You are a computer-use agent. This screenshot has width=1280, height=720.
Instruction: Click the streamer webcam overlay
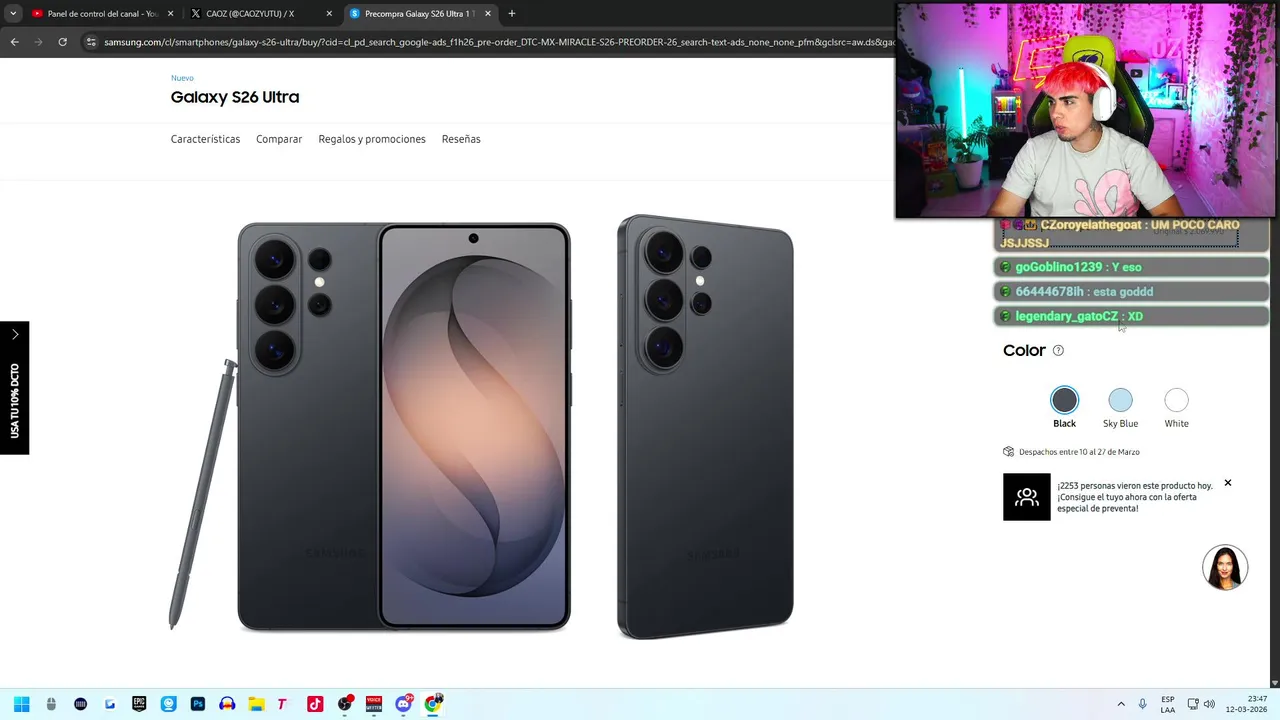pyautogui.click(x=1085, y=109)
